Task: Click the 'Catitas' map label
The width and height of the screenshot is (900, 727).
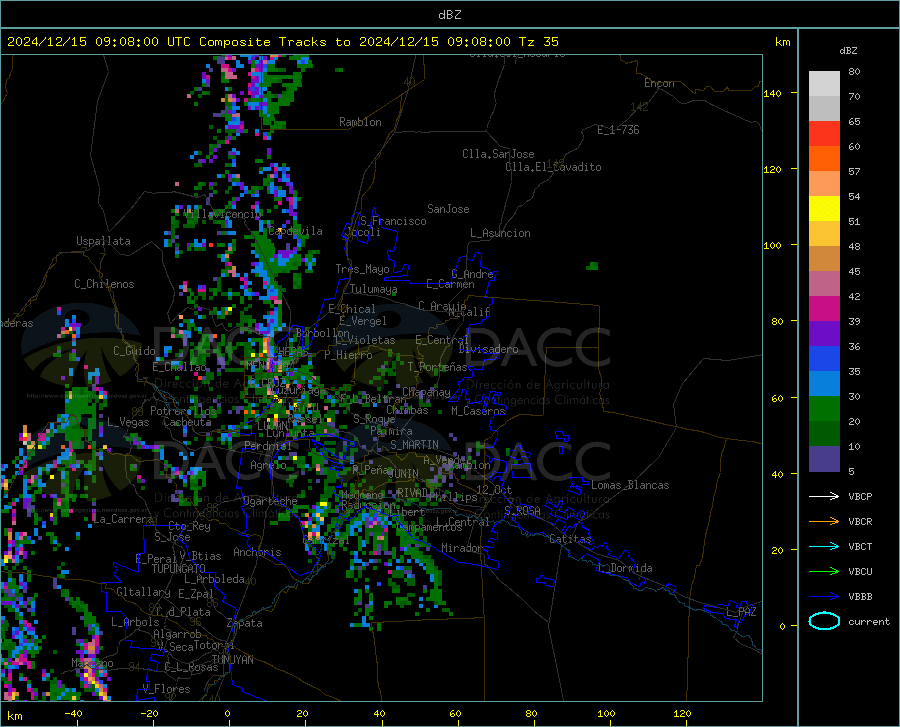Action: [x=570, y=539]
